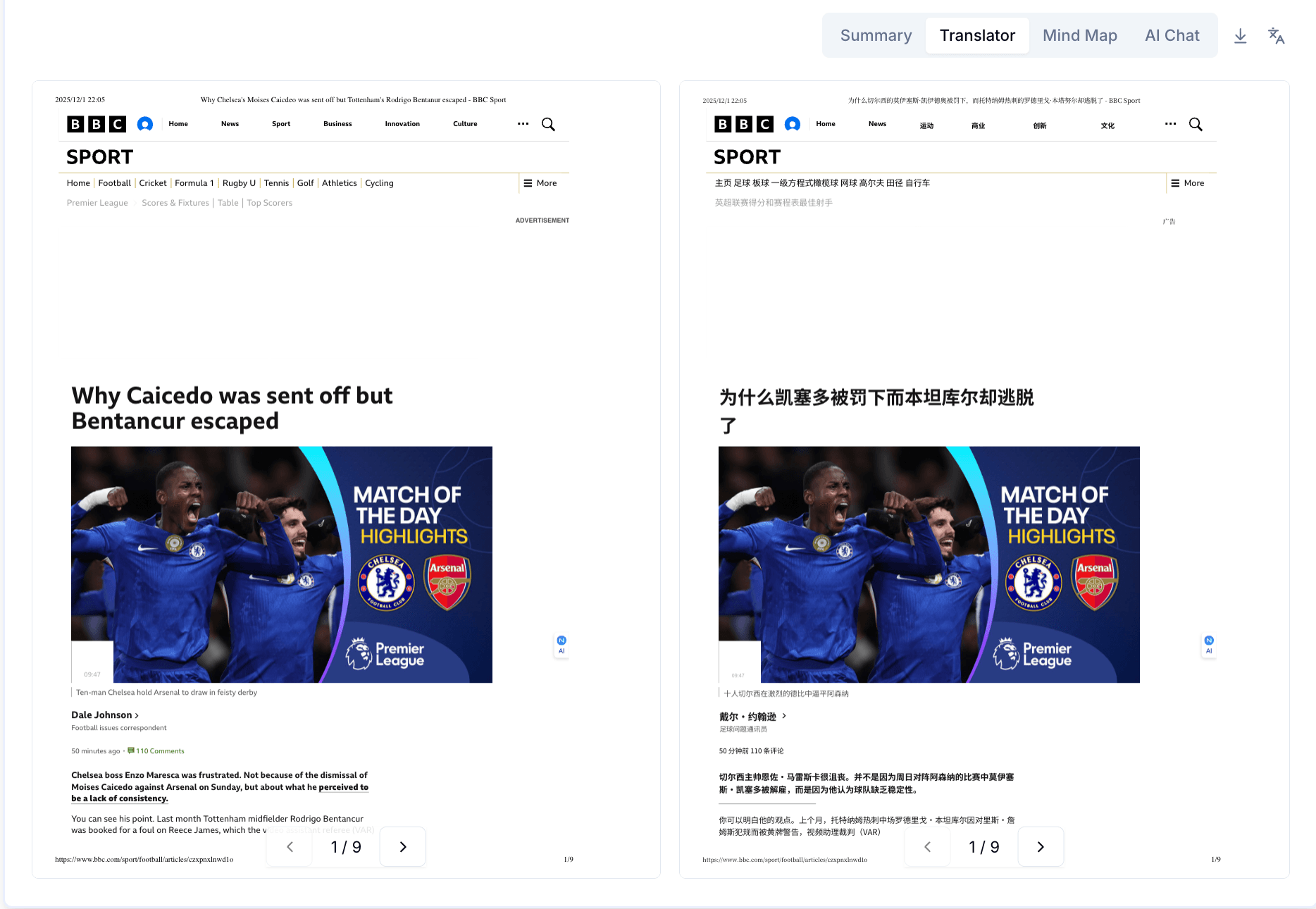Select the search magnifier on the English BBC page

[549, 124]
